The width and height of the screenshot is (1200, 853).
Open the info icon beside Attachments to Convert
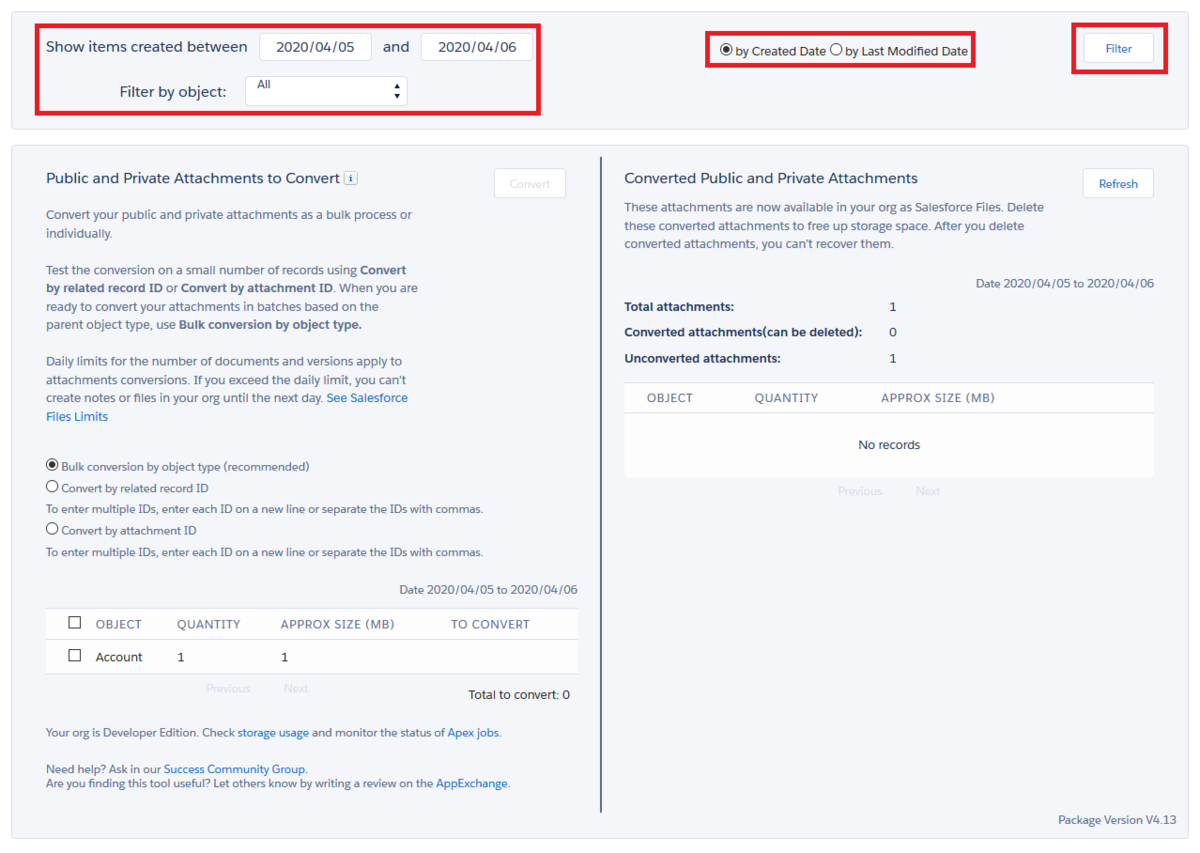point(351,178)
